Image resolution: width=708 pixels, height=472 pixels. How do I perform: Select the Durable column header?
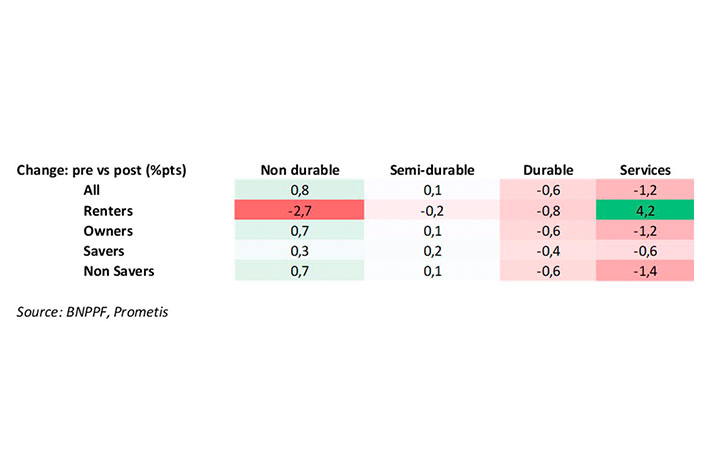point(546,169)
